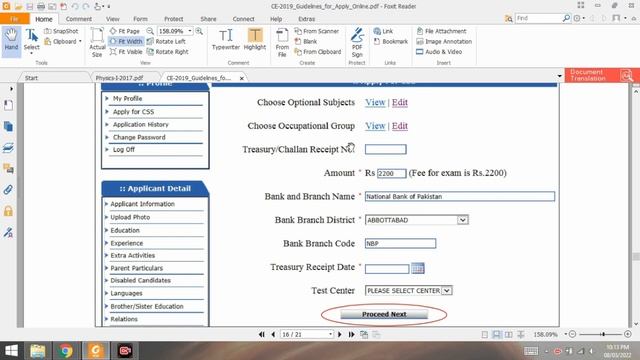Image resolution: width=640 pixels, height=360 pixels.
Task: Set view to Actual Size
Action: pos(97,42)
